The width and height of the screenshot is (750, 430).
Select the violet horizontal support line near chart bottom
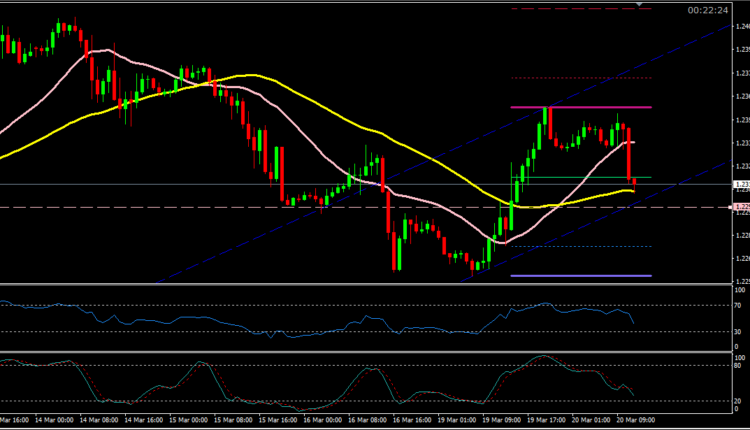click(580, 275)
